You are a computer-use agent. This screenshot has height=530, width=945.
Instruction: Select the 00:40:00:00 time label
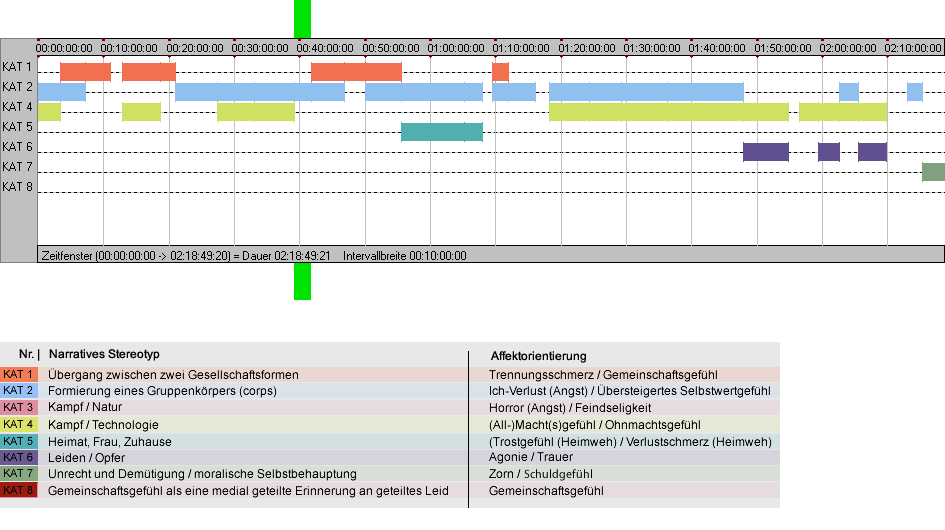coord(325,48)
